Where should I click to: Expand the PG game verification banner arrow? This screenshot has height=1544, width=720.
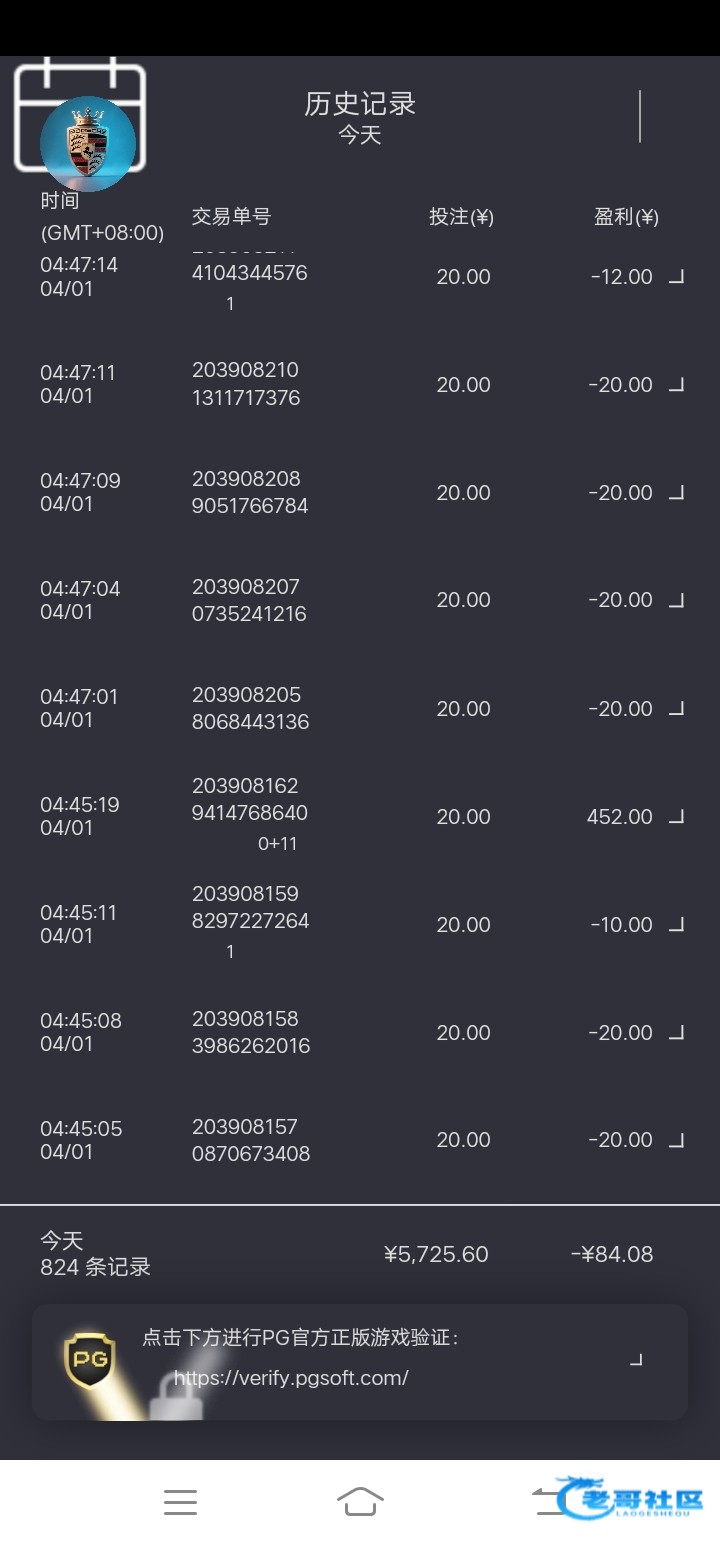(x=636, y=1360)
